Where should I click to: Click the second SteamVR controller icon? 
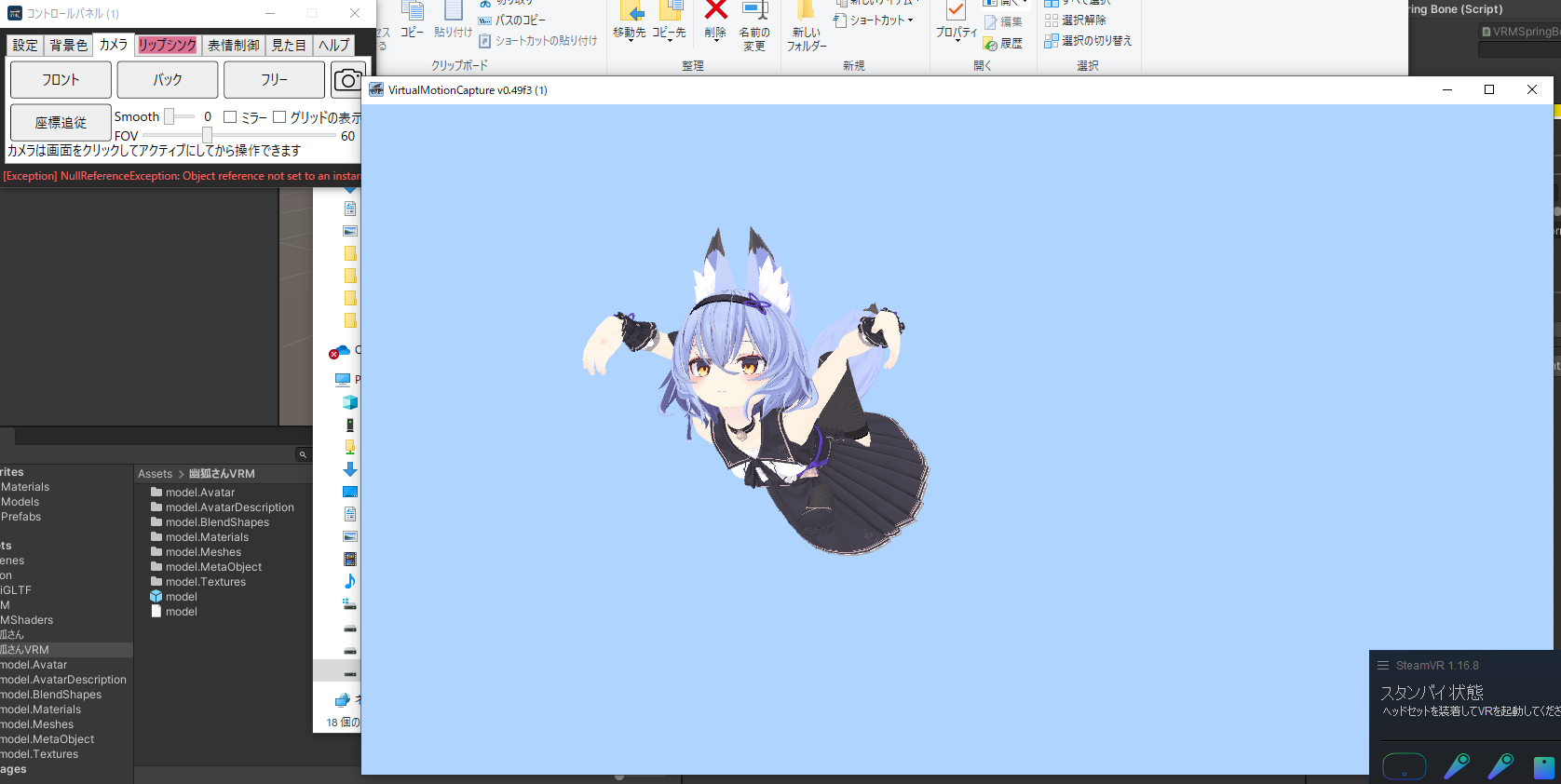click(x=1500, y=766)
